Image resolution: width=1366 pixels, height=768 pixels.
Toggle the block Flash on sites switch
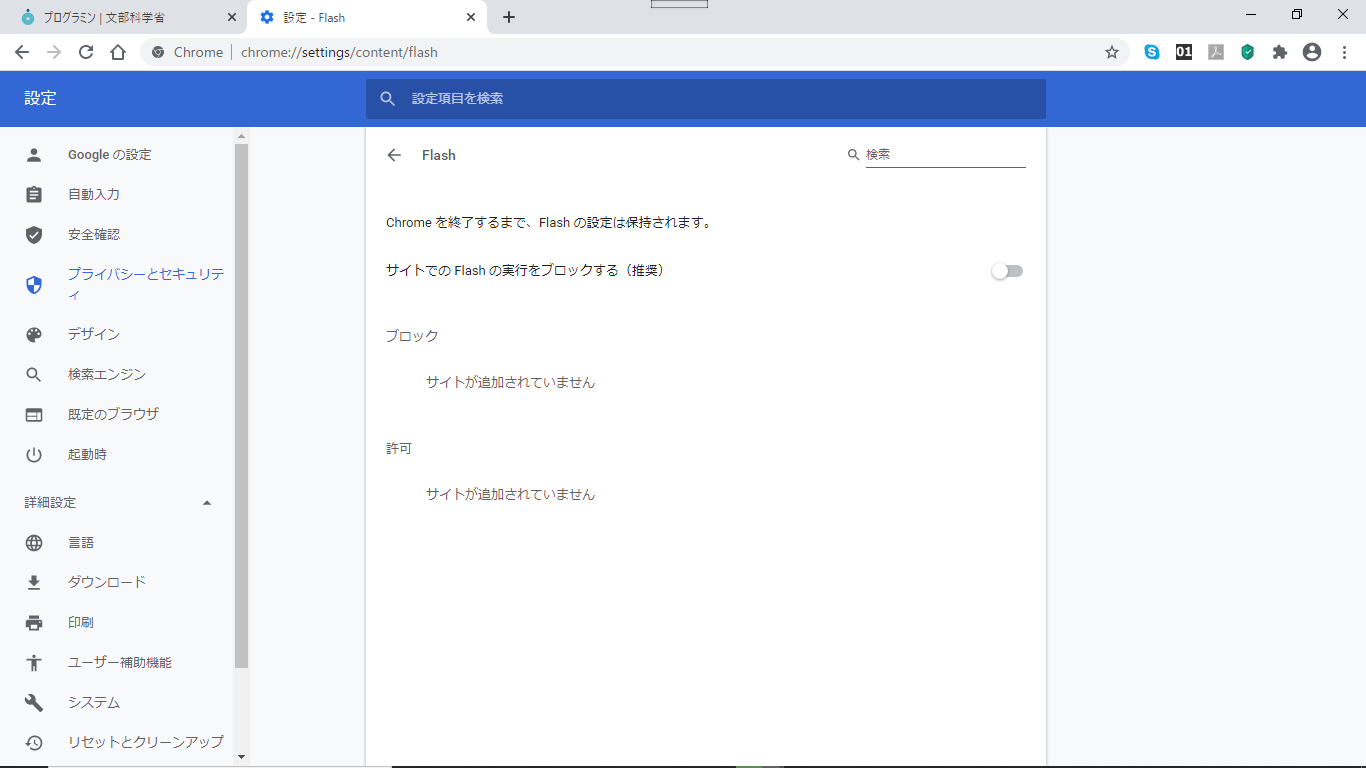coord(1007,271)
